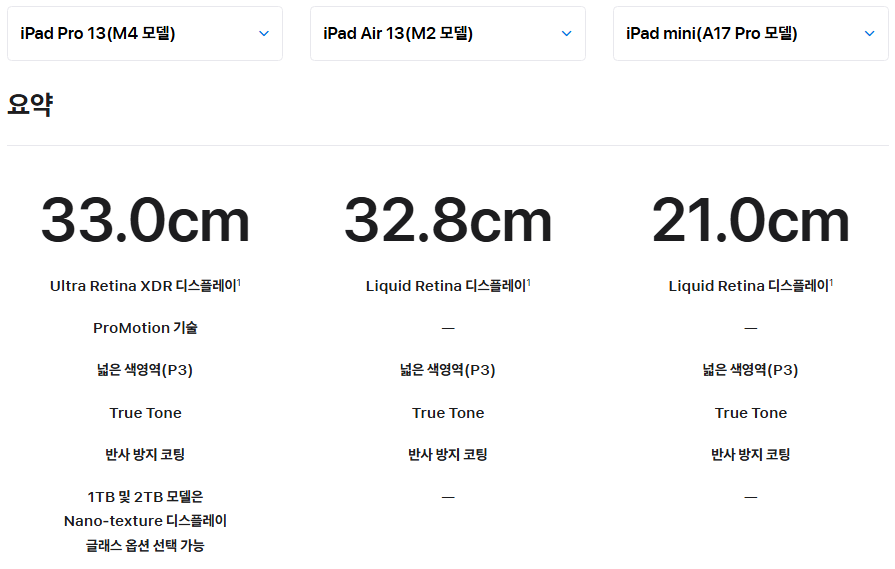Image resolution: width=895 pixels, height=569 pixels.
Task: Click the 1TB 및 2TB 모델은 text line
Action: [145, 497]
